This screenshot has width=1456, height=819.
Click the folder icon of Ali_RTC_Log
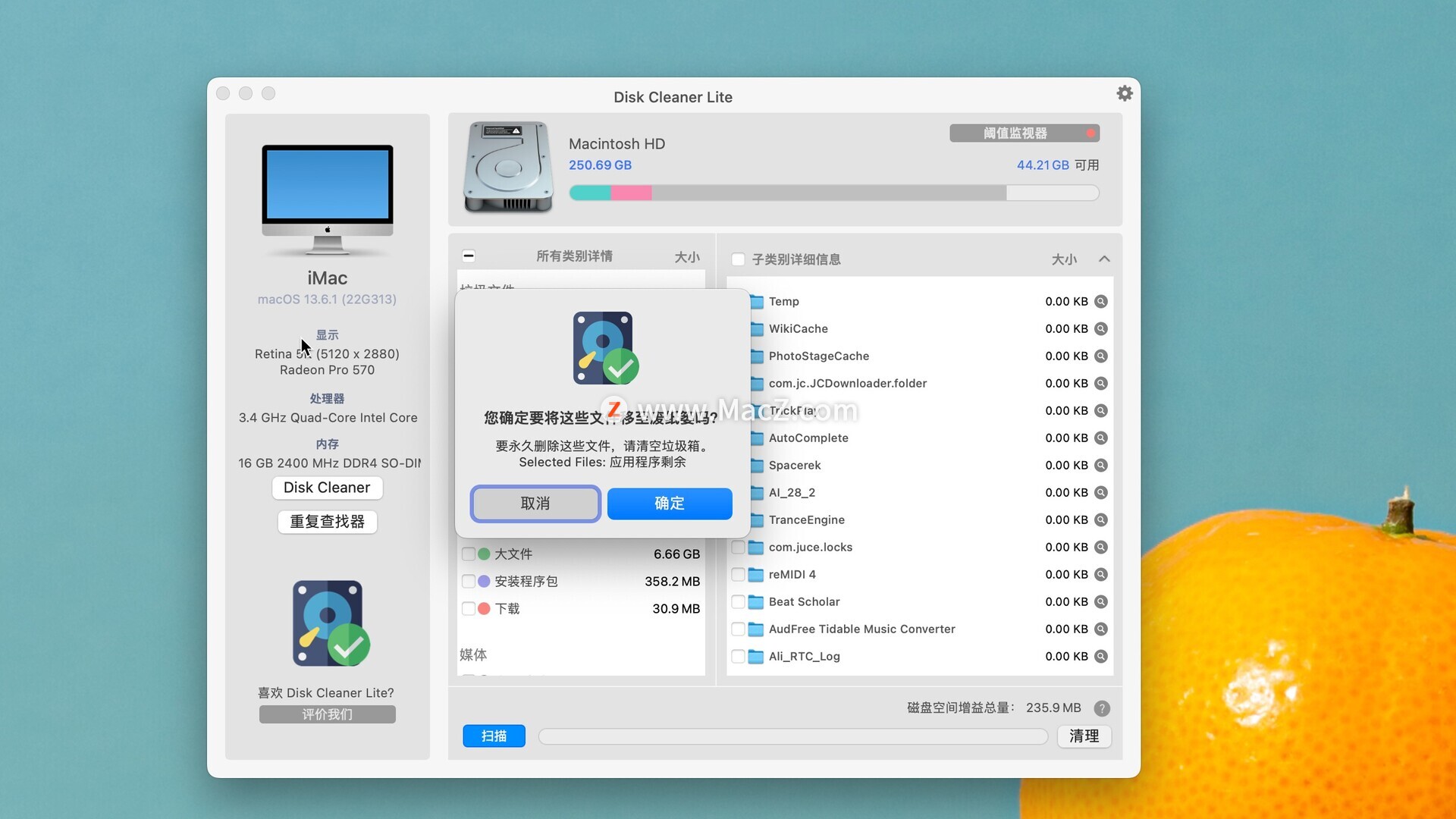point(755,657)
